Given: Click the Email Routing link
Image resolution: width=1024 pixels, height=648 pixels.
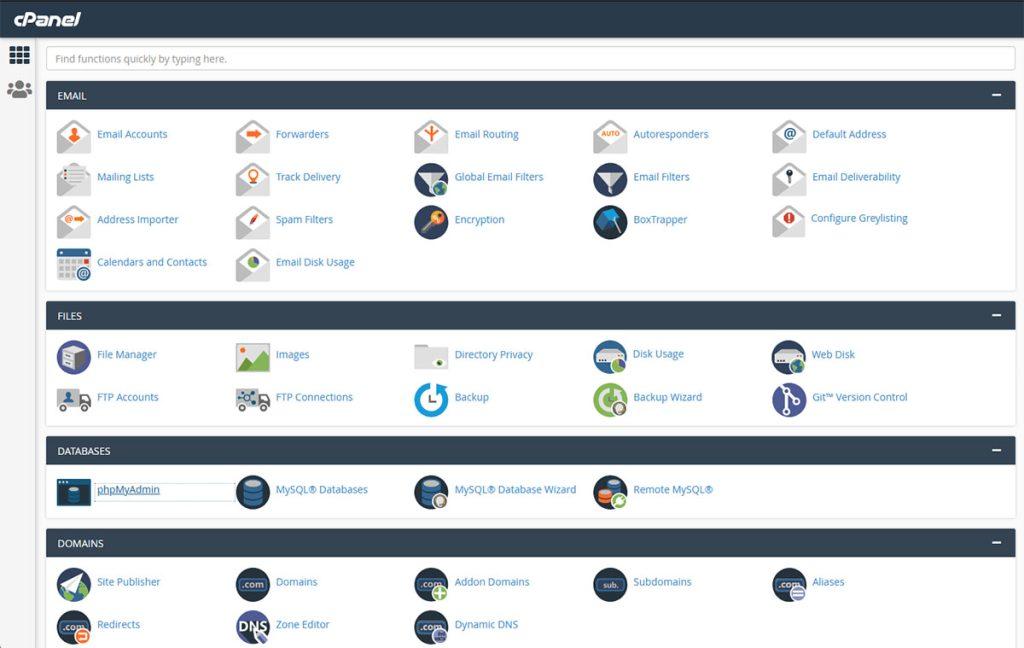Looking at the screenshot, I should click(487, 134).
